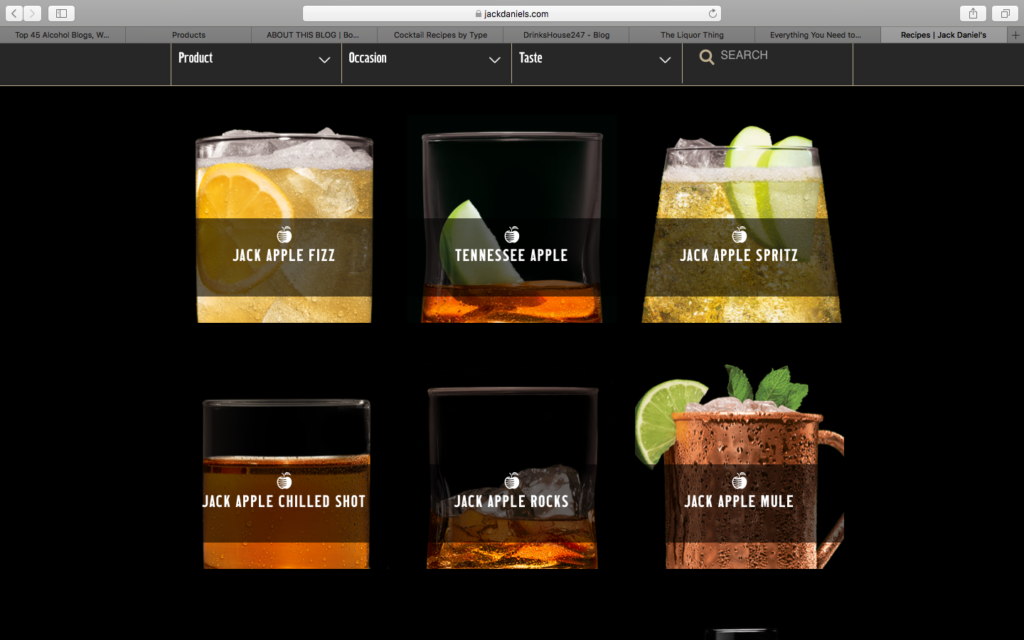Open the Jack Apple Mule recipe thumbnail
The height and width of the screenshot is (640, 1024).
pos(739,468)
